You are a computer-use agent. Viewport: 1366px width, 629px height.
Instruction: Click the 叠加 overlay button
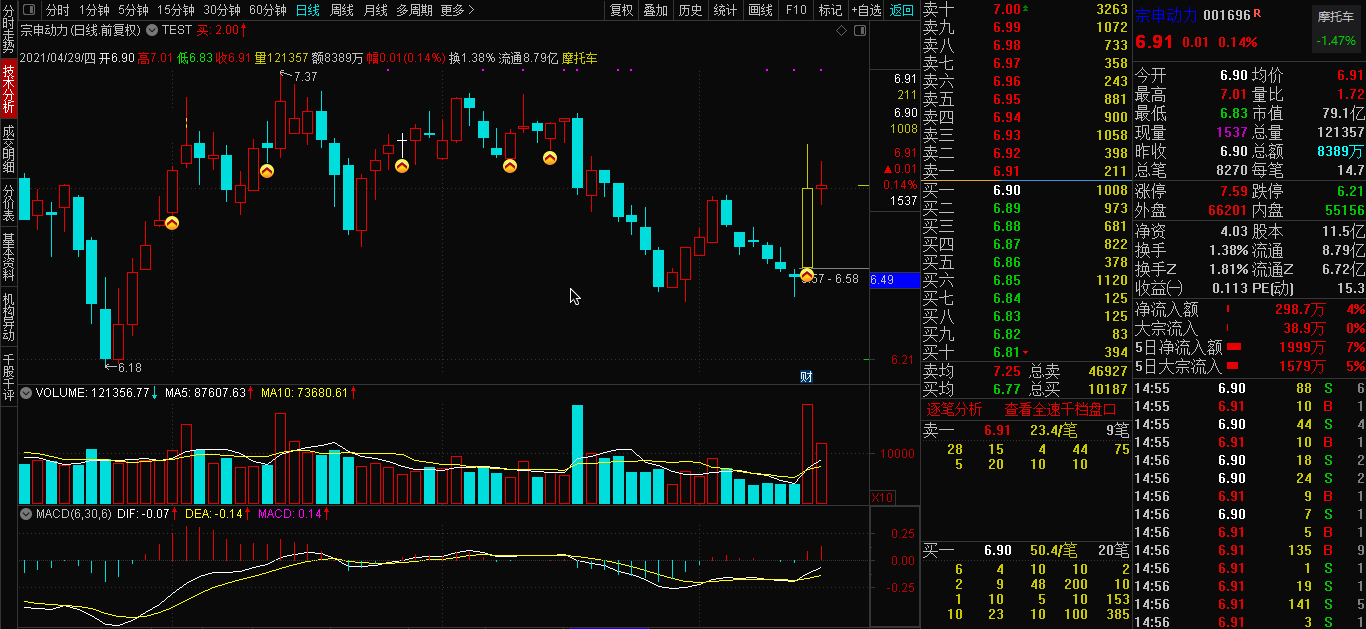pyautogui.click(x=655, y=10)
